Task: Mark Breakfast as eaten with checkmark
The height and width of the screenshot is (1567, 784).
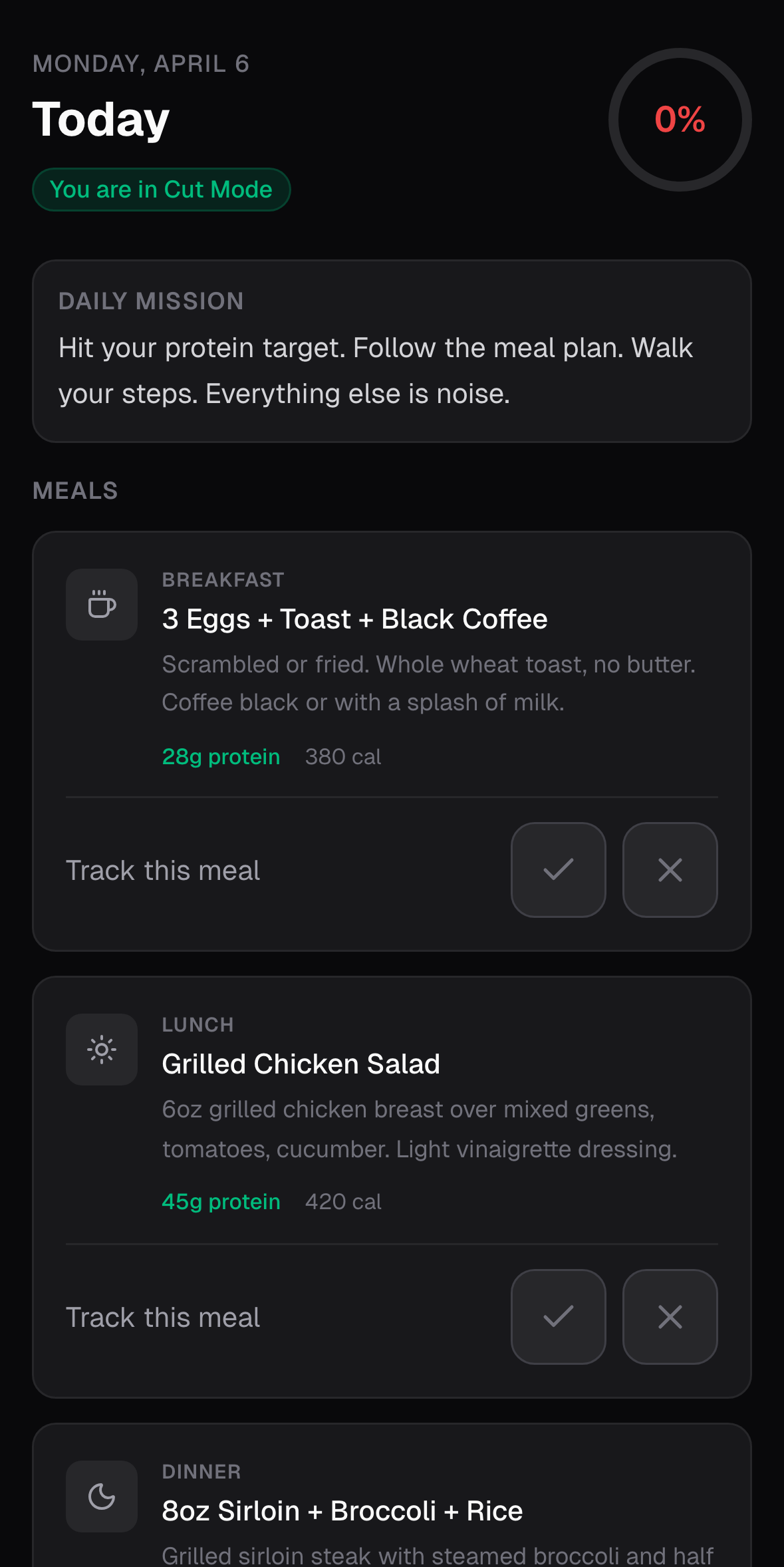Action: point(558,870)
